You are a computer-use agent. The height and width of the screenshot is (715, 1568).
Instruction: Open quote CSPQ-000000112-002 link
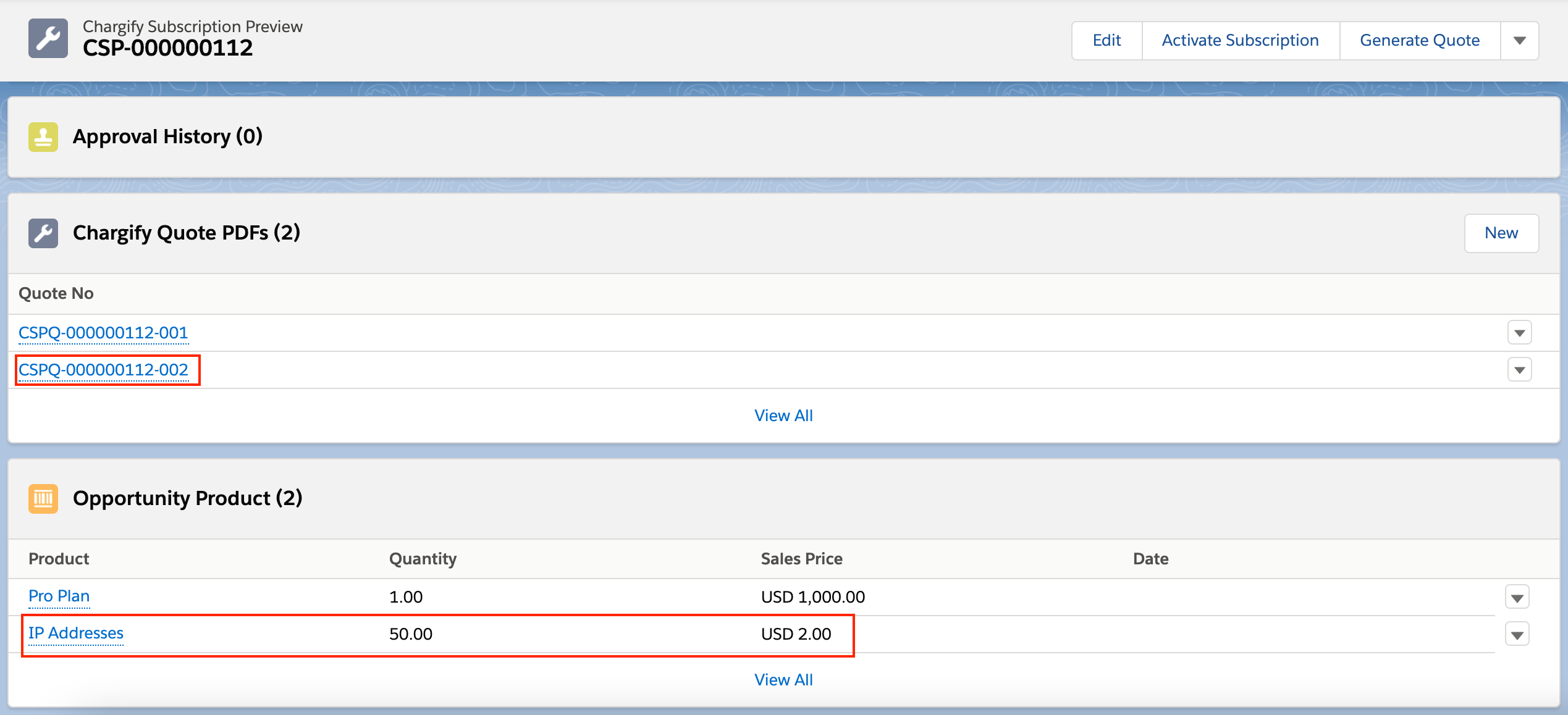[103, 370]
